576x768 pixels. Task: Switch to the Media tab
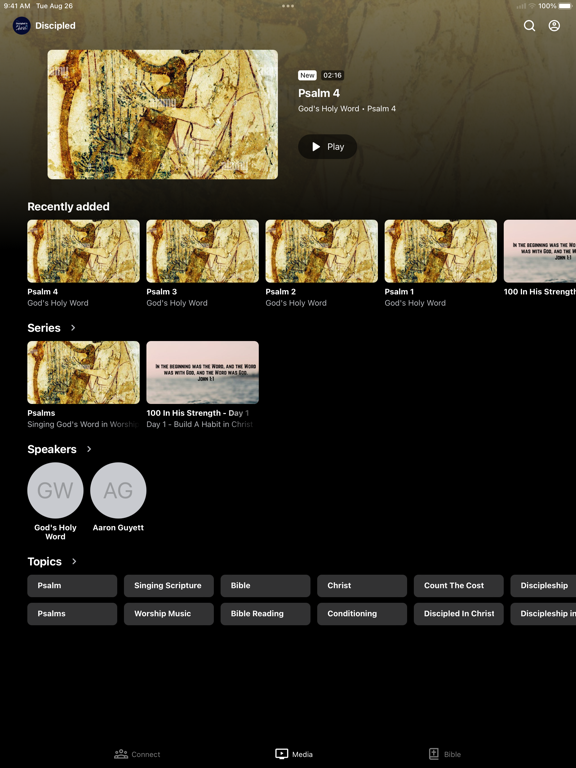(294, 754)
